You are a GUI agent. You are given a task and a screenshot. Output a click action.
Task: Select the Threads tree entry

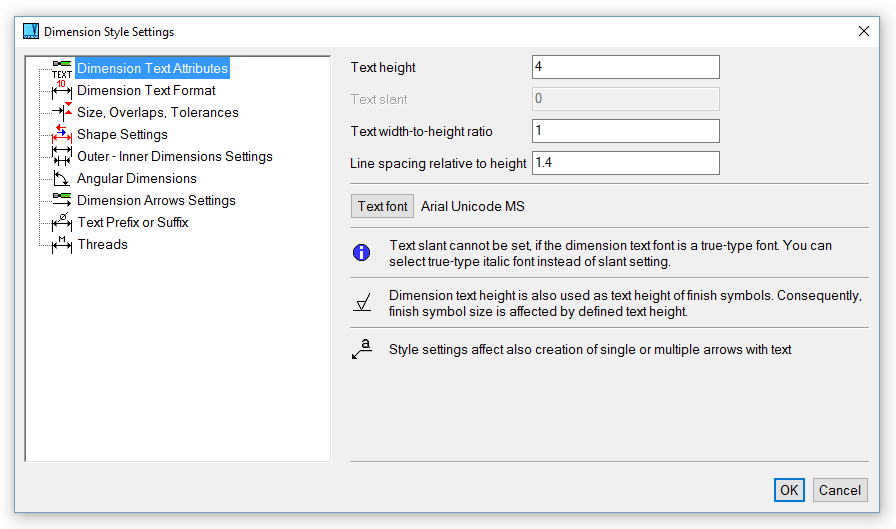[102, 245]
